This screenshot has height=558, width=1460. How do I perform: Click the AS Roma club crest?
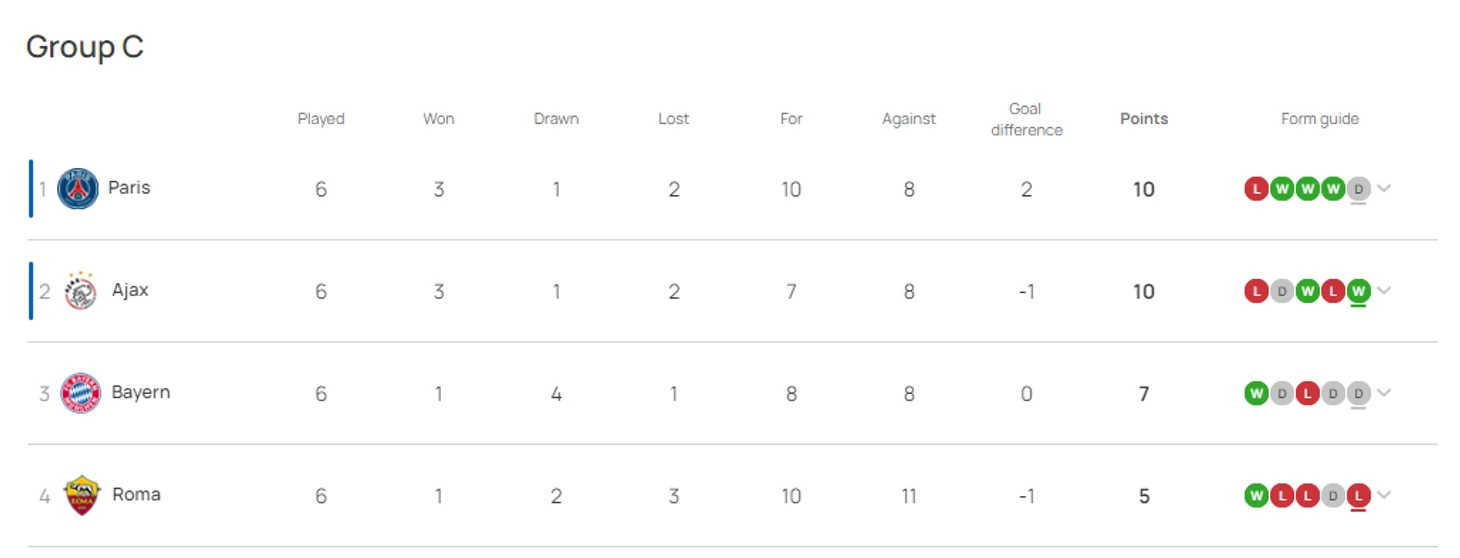82,495
